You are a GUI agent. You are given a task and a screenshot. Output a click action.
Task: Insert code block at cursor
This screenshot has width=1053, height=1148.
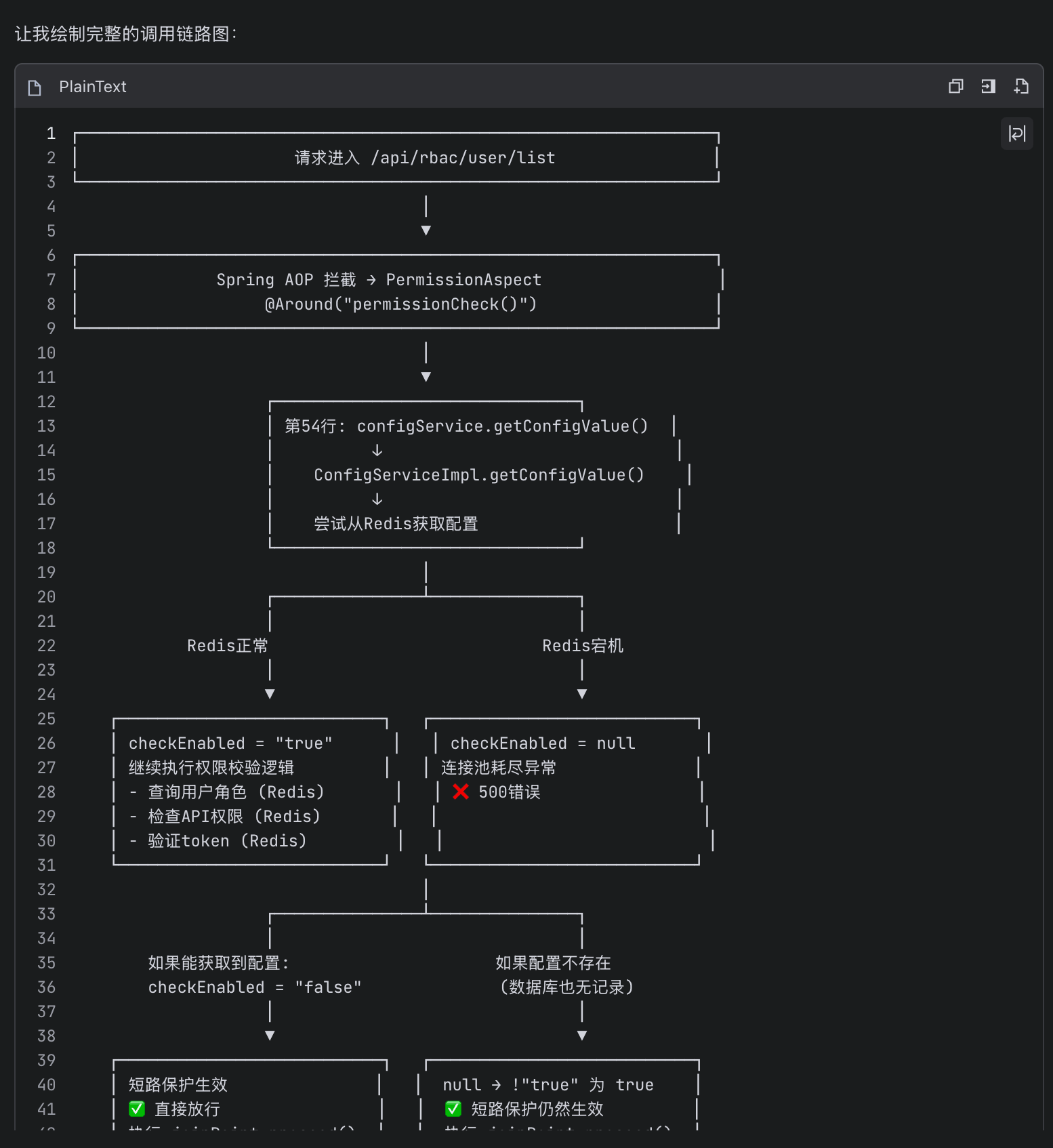coord(988,86)
